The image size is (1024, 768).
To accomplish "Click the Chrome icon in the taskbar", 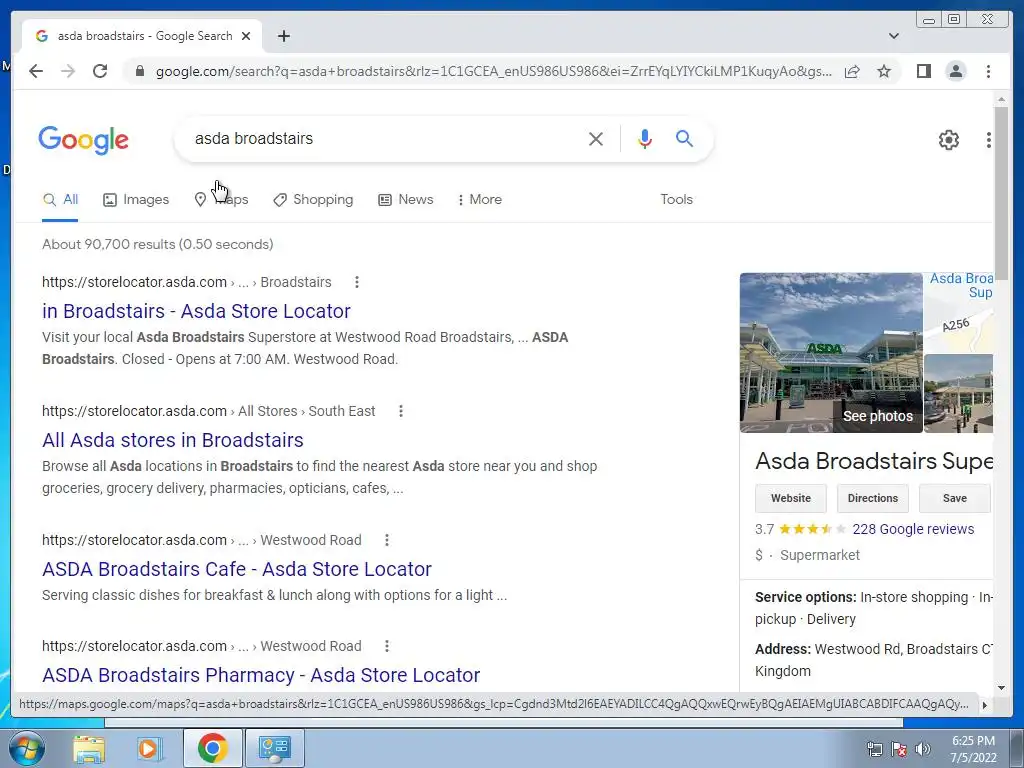I will click(x=212, y=748).
